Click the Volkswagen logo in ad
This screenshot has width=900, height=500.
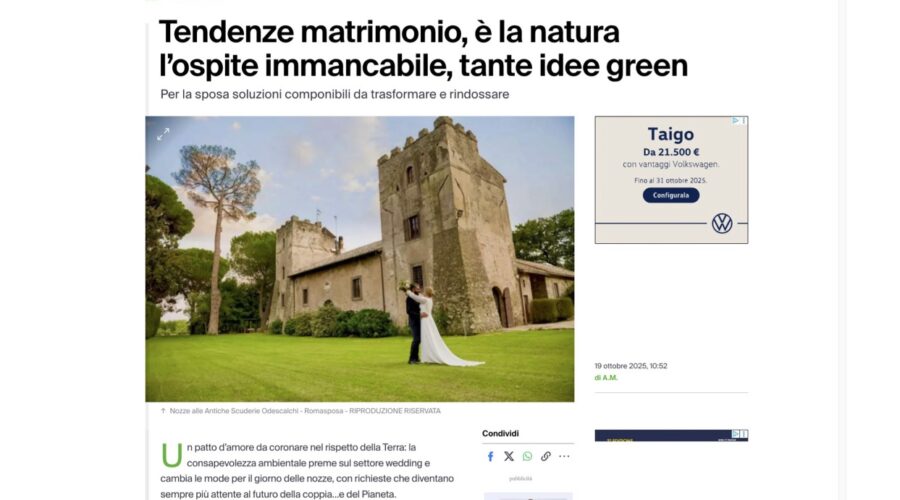[722, 223]
